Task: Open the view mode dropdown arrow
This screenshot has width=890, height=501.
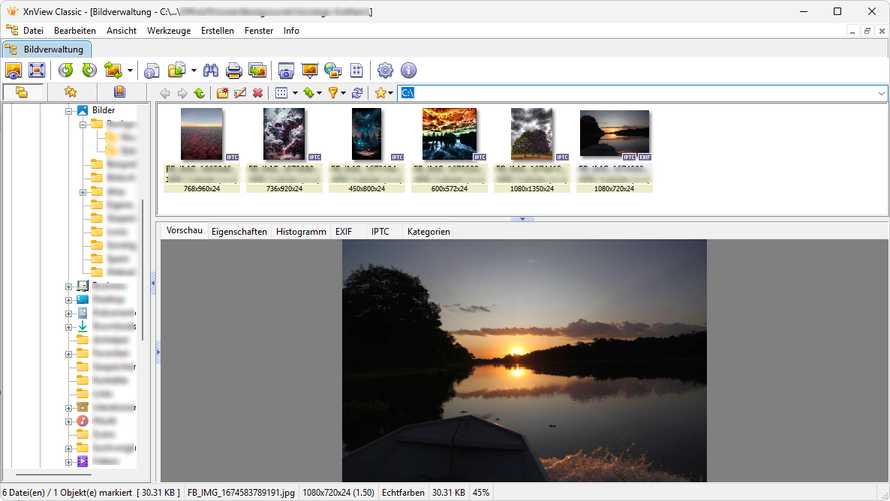Action: pyautogui.click(x=295, y=93)
